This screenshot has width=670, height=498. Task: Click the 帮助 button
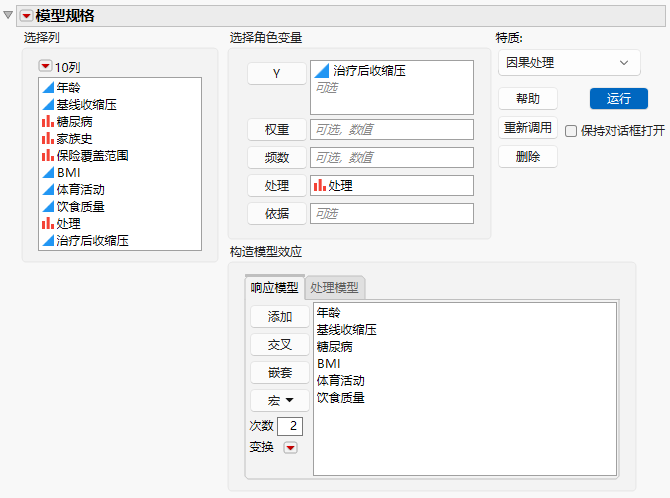(528, 99)
